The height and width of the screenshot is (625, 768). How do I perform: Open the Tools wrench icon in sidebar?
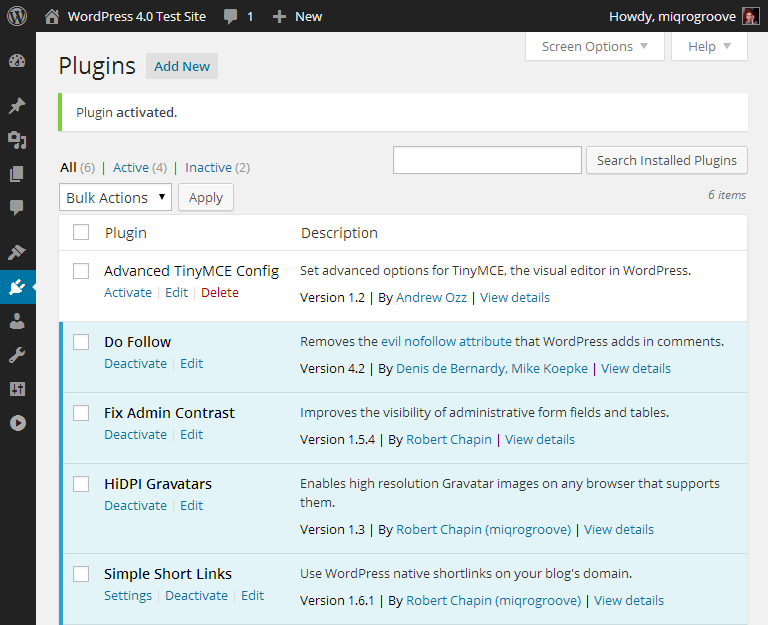click(17, 355)
